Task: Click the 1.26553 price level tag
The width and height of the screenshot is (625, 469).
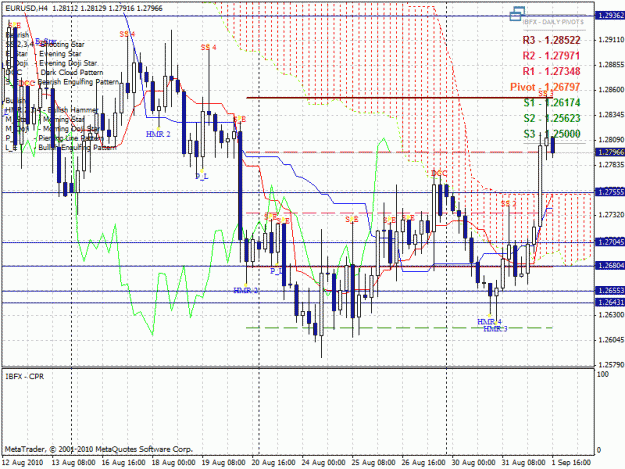Action: (610, 290)
